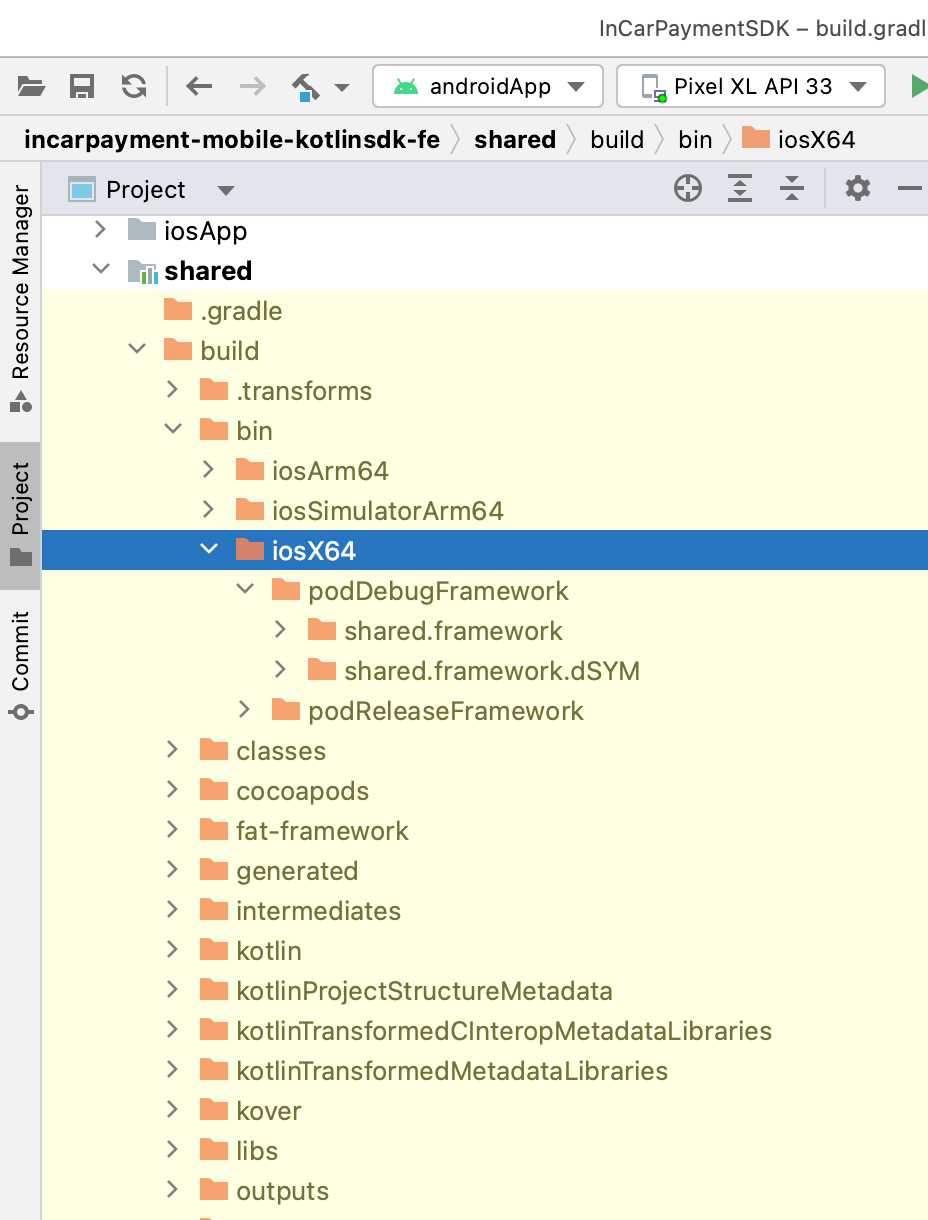Click the shared breadcrumb in the navigation bar
Viewport: 928px width, 1220px height.
[514, 139]
